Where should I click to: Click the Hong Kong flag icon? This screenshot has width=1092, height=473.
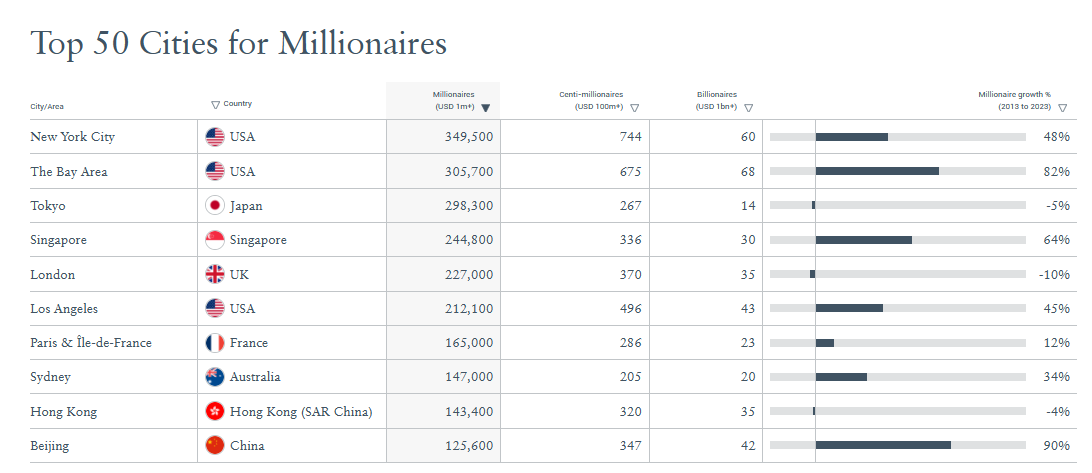click(214, 411)
